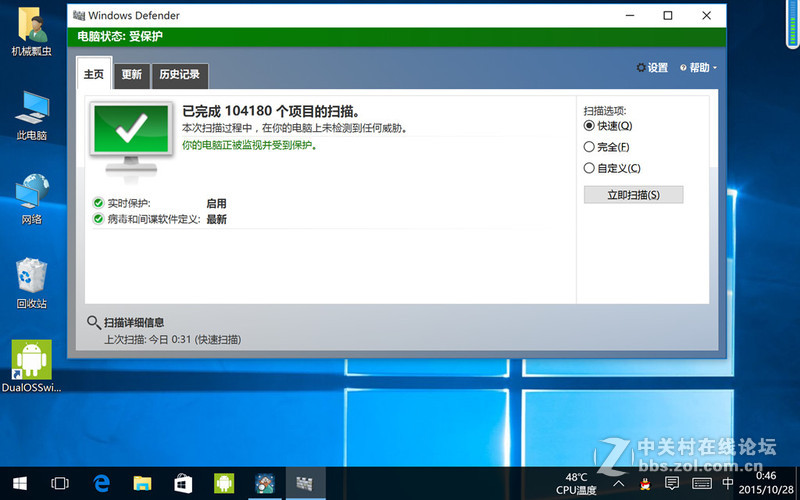This screenshot has height=500, width=800.
Task: Select the 完全(F) scan option
Action: 606,147
